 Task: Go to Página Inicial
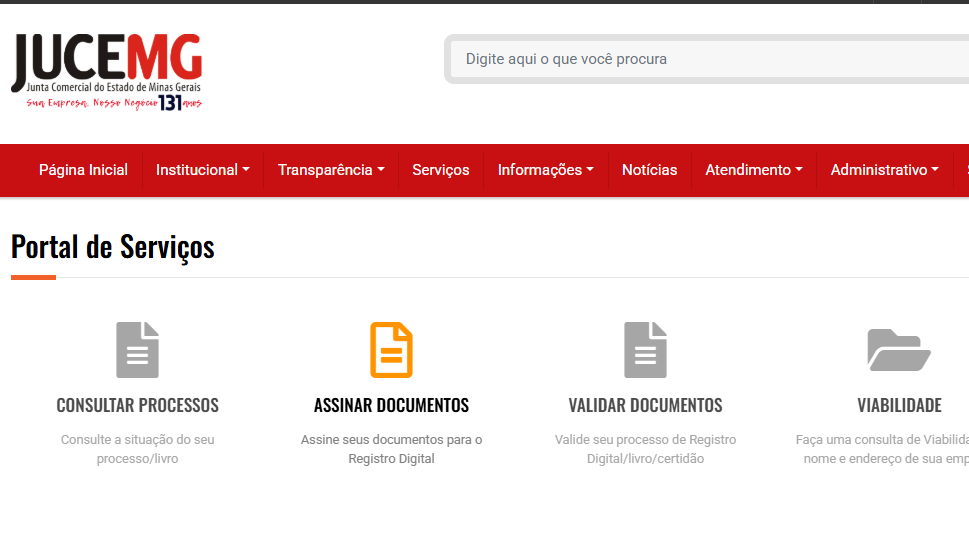tap(83, 170)
